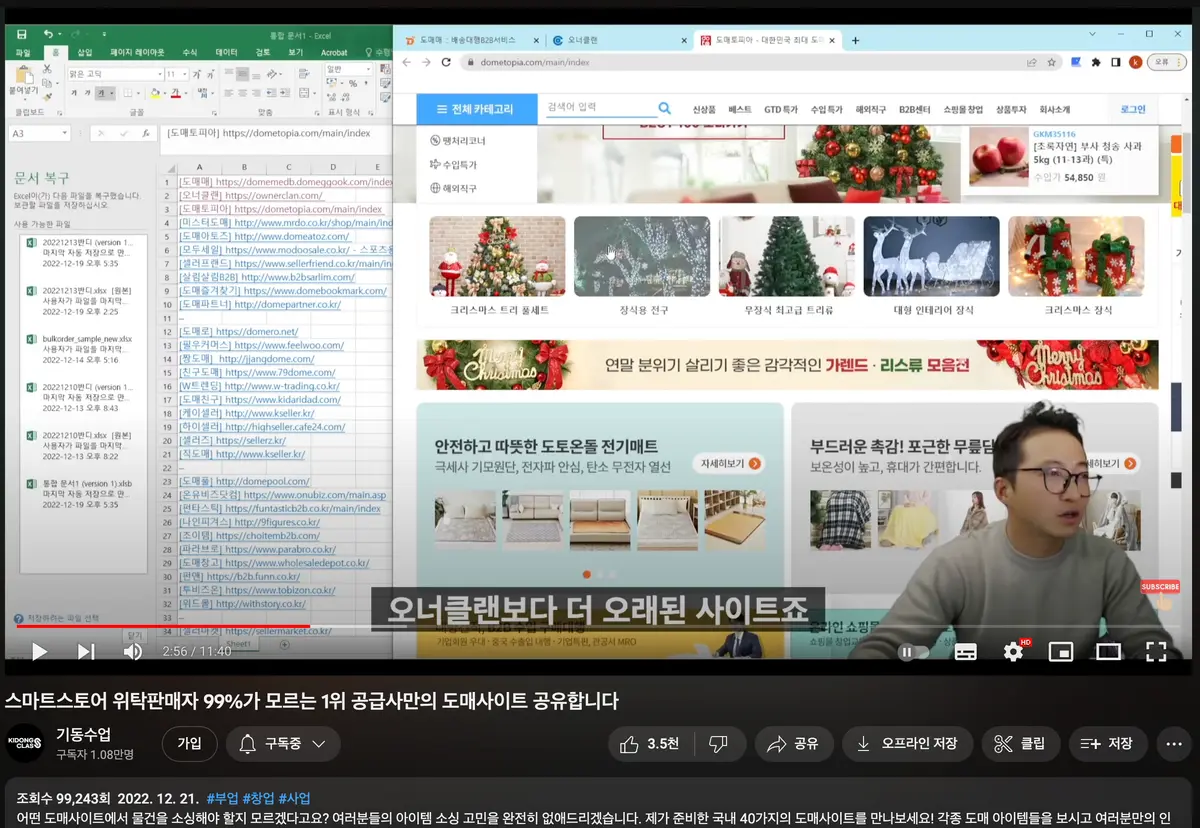Click the Excel undo arrow
Screen dimensions: 1200x828
point(48,35)
